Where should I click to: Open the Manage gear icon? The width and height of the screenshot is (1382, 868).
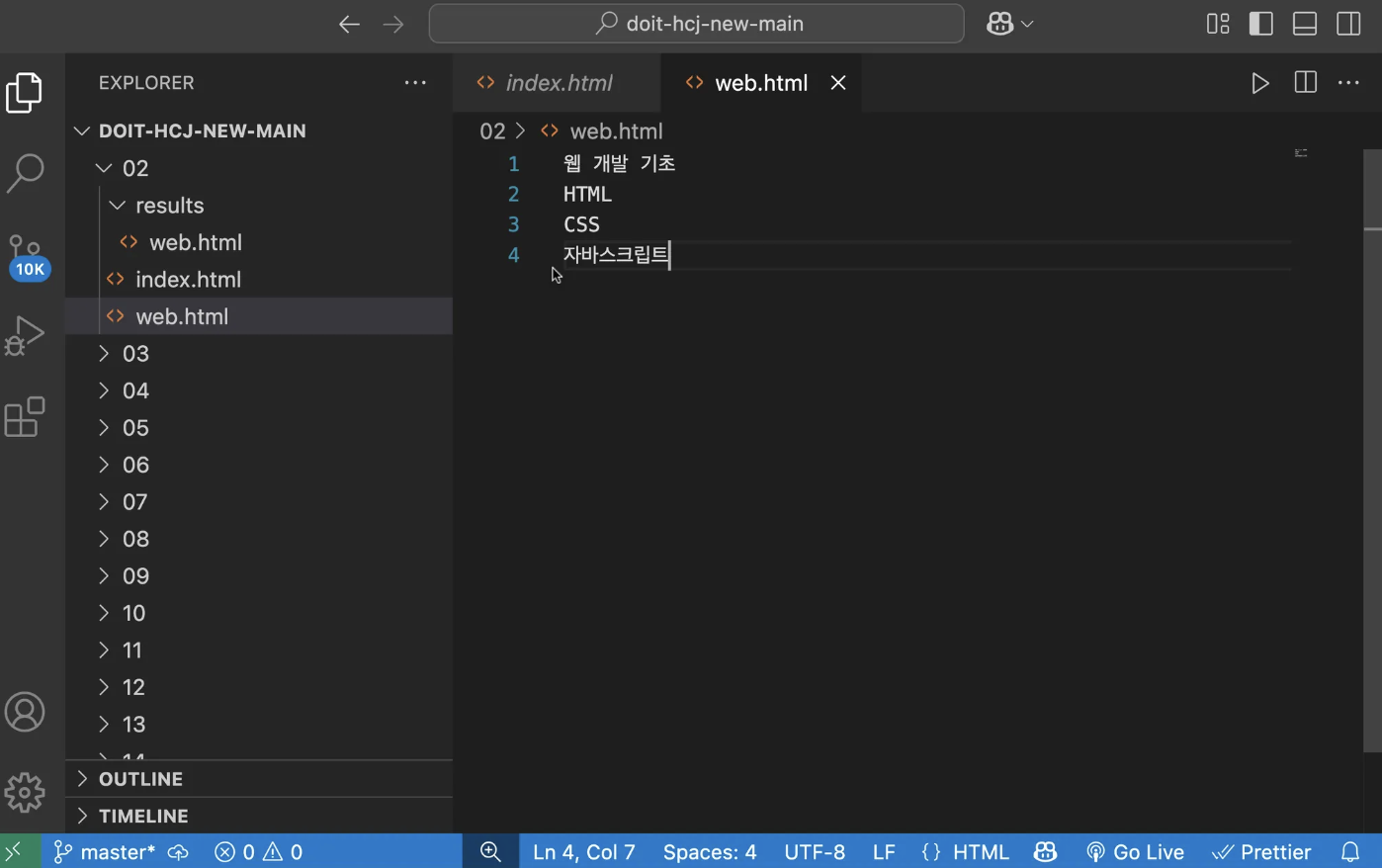tap(25, 792)
